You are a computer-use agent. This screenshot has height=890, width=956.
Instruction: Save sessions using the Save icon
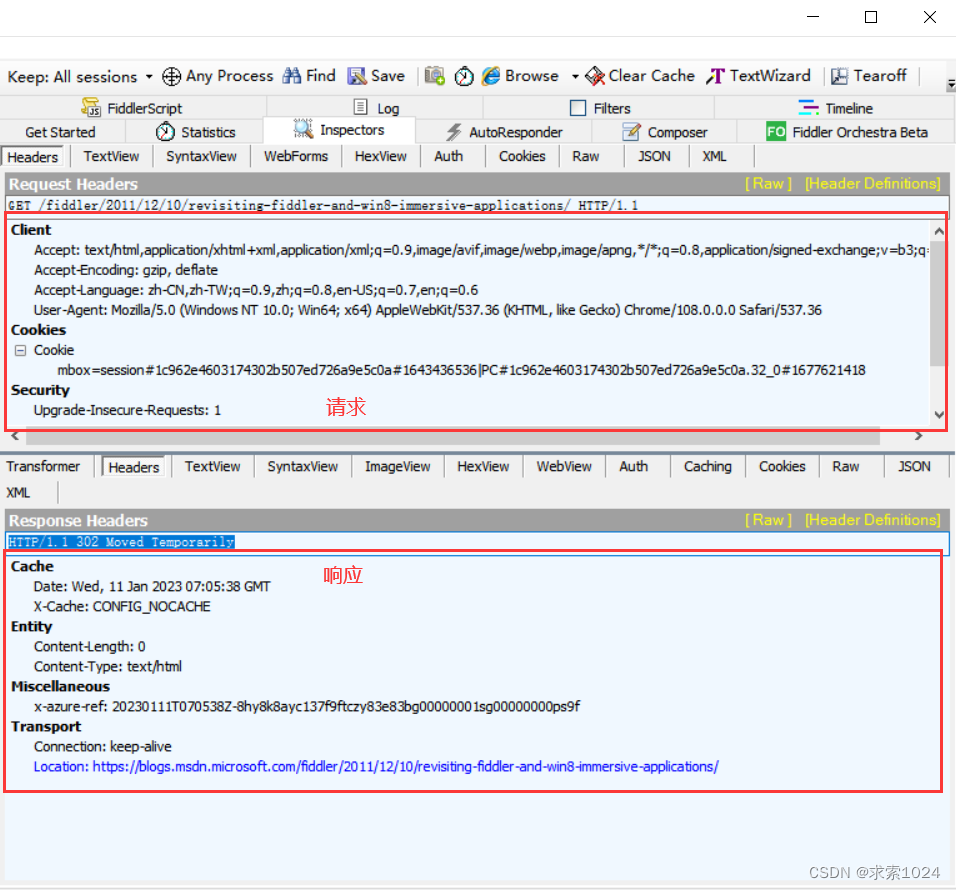point(357,76)
